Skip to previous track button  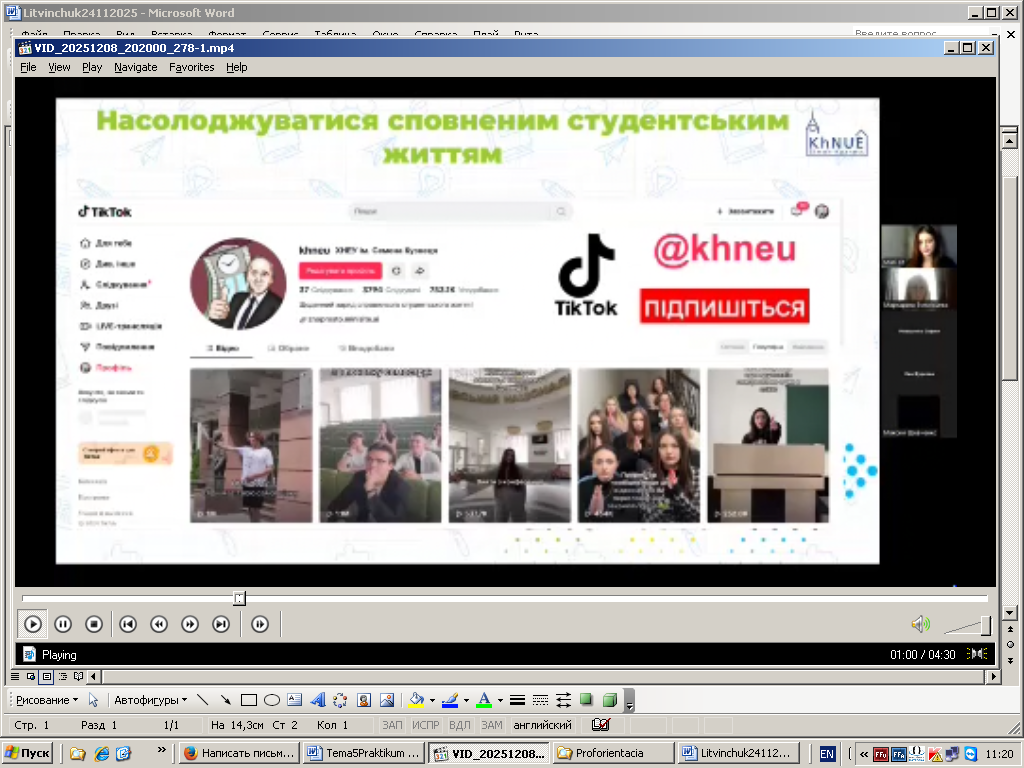pos(128,624)
